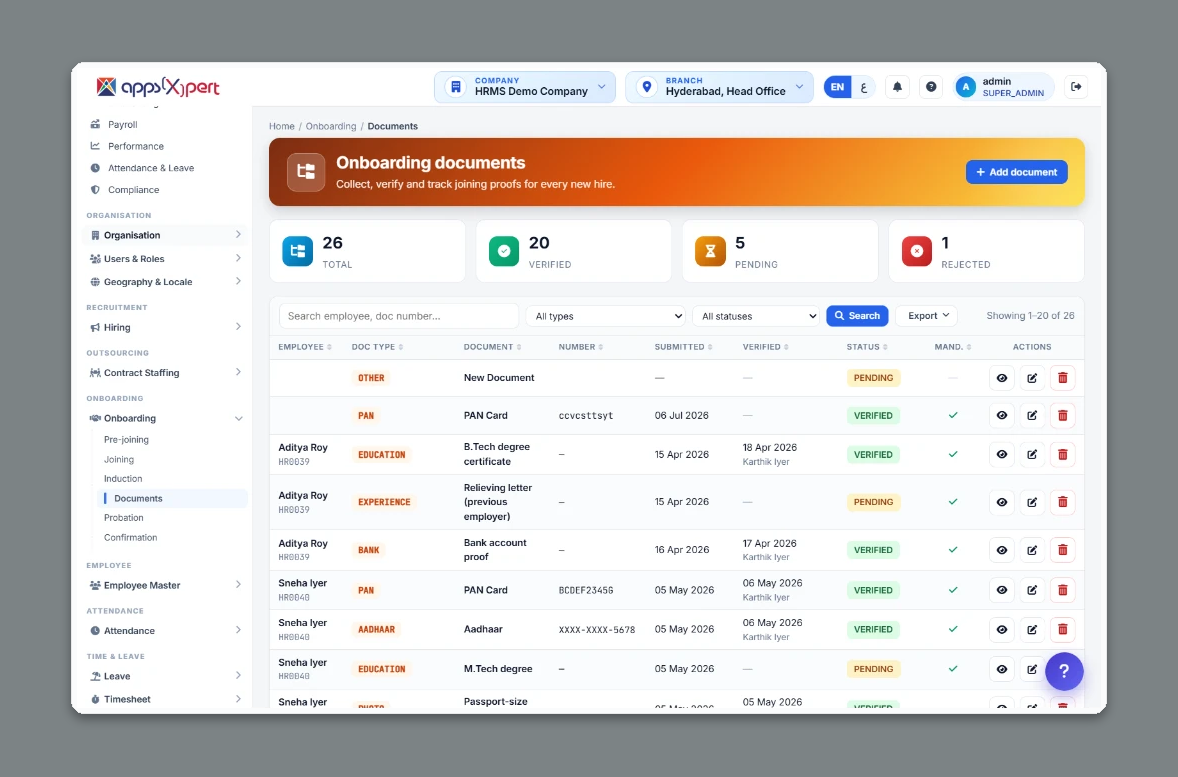
Task: Open Employee Master in sidebar
Action: (165, 585)
